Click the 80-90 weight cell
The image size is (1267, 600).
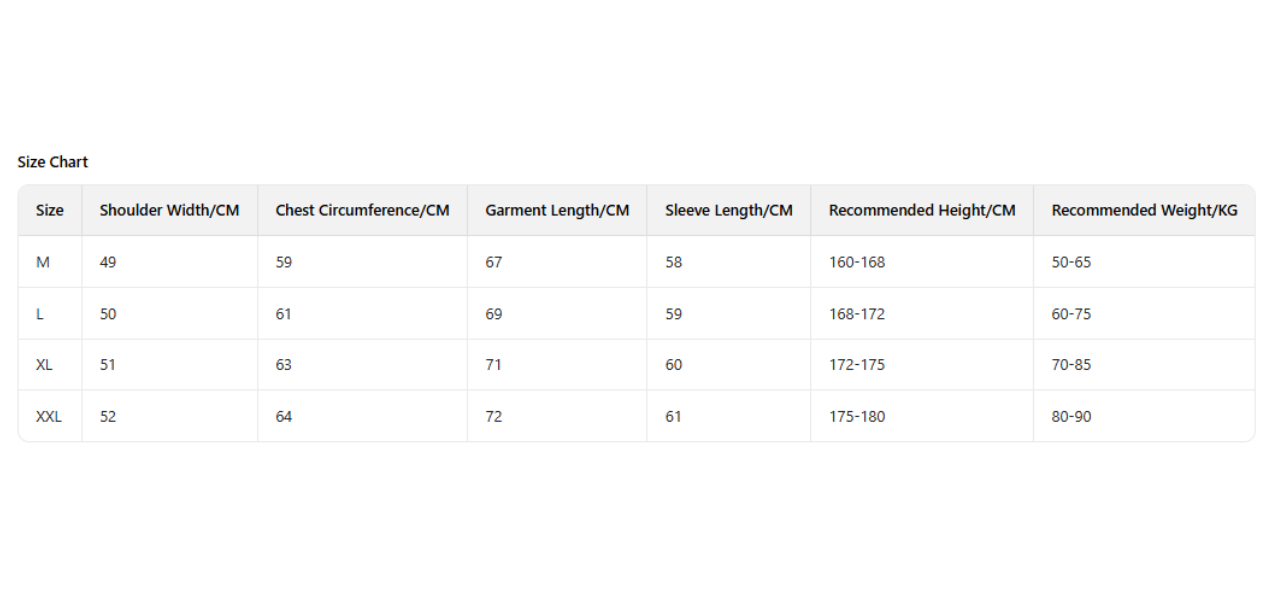[x=1071, y=416]
